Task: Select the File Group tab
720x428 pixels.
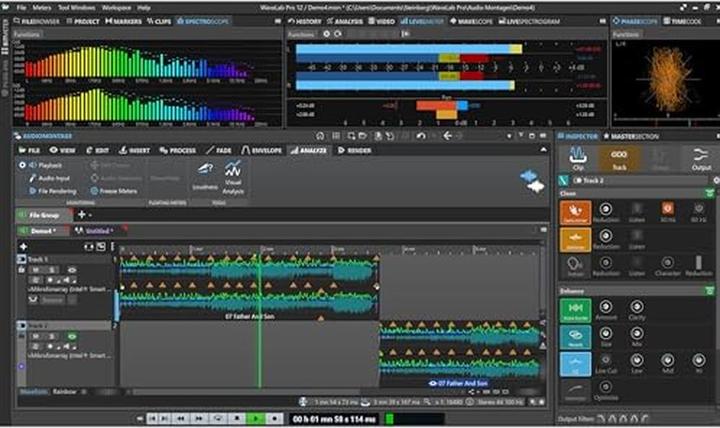Action: click(x=44, y=215)
